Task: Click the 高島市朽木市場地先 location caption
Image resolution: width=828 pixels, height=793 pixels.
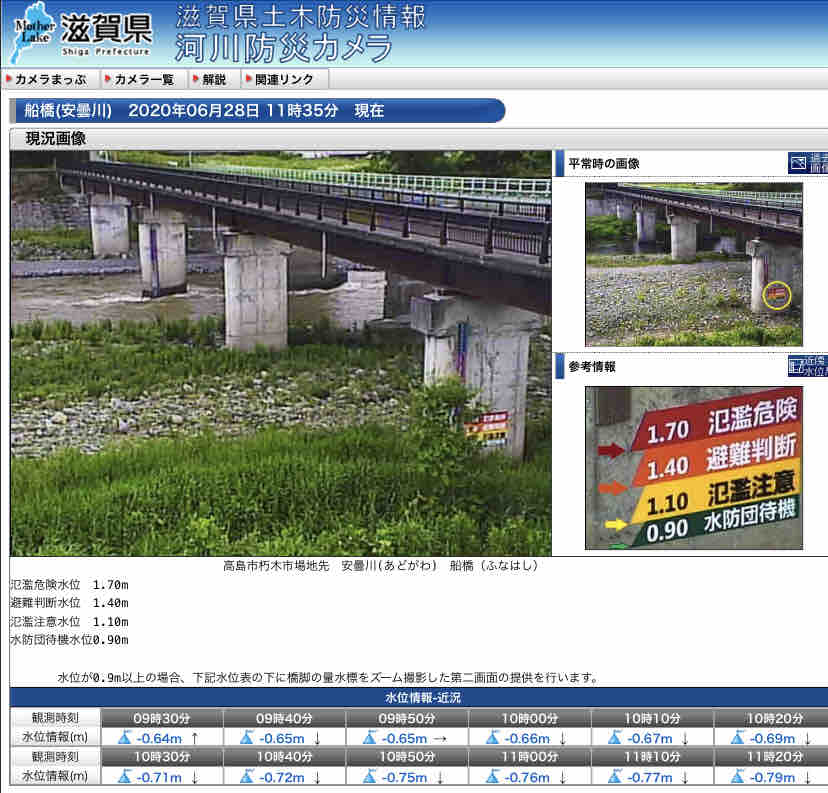Action: (x=380, y=565)
